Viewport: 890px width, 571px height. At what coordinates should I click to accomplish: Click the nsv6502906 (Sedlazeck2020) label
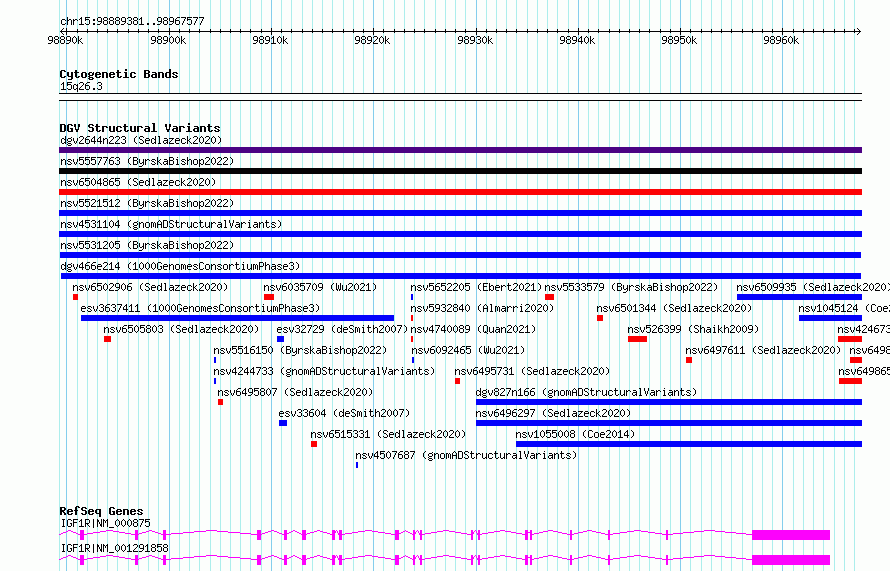[150, 287]
